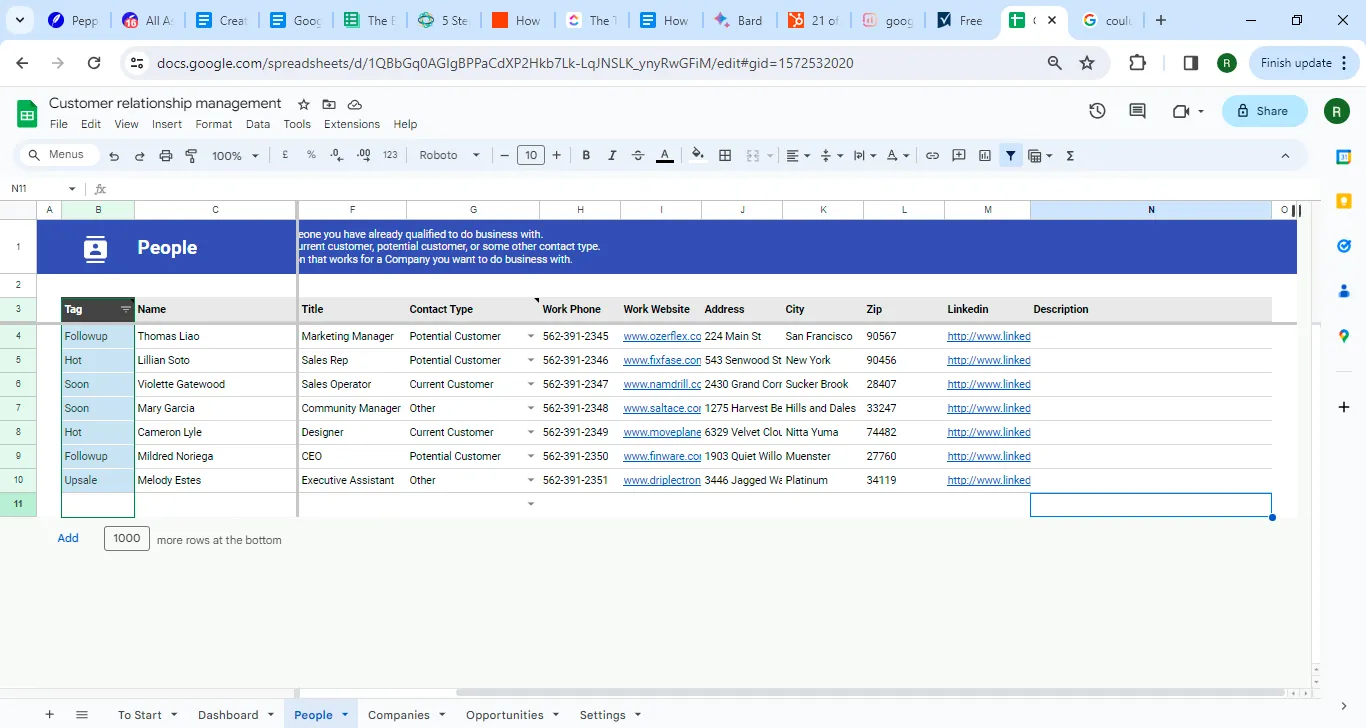The image size is (1366, 728).
Task: Open the text color picker
Action: [665, 155]
